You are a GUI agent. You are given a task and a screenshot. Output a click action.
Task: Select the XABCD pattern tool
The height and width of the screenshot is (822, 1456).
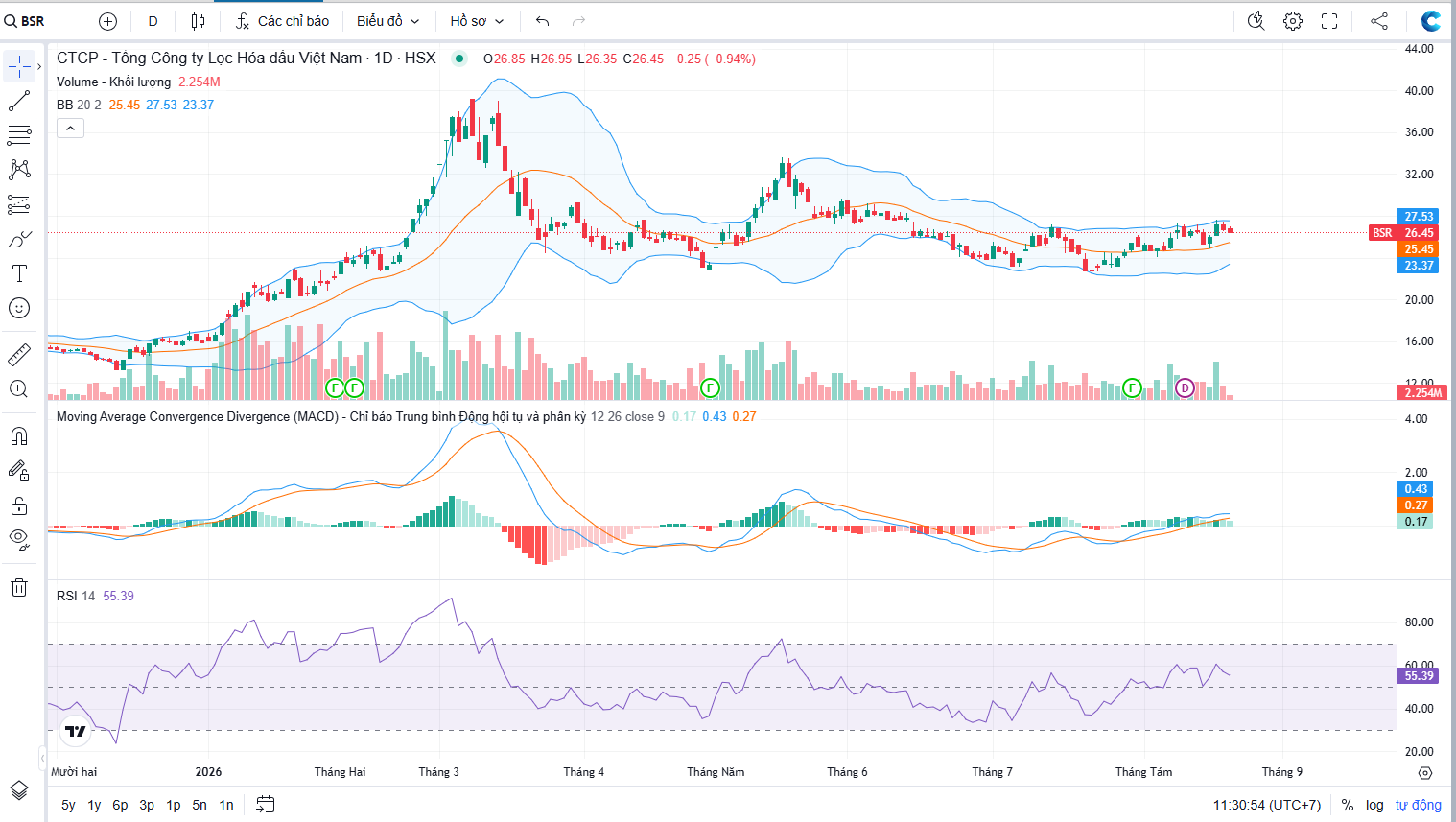coord(19,170)
